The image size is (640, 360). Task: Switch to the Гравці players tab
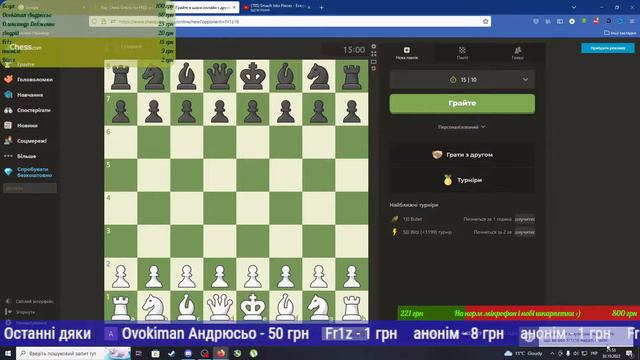coord(518,53)
